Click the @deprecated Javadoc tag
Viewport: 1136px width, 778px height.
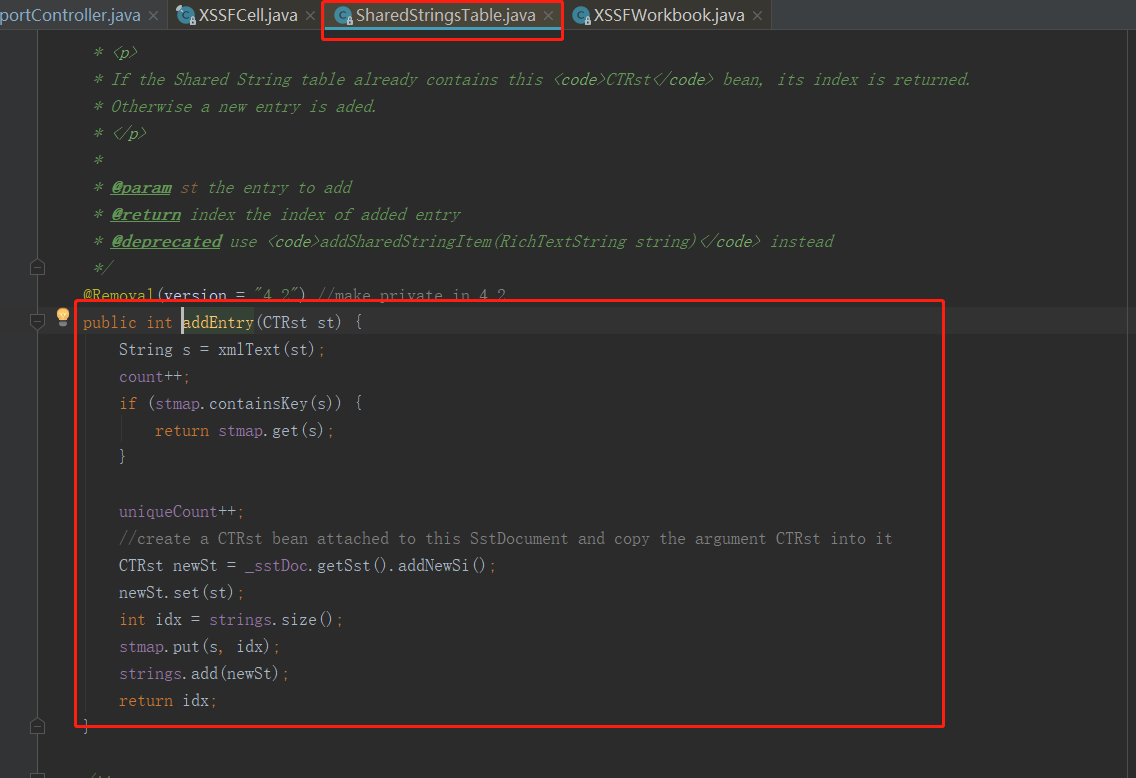point(166,241)
